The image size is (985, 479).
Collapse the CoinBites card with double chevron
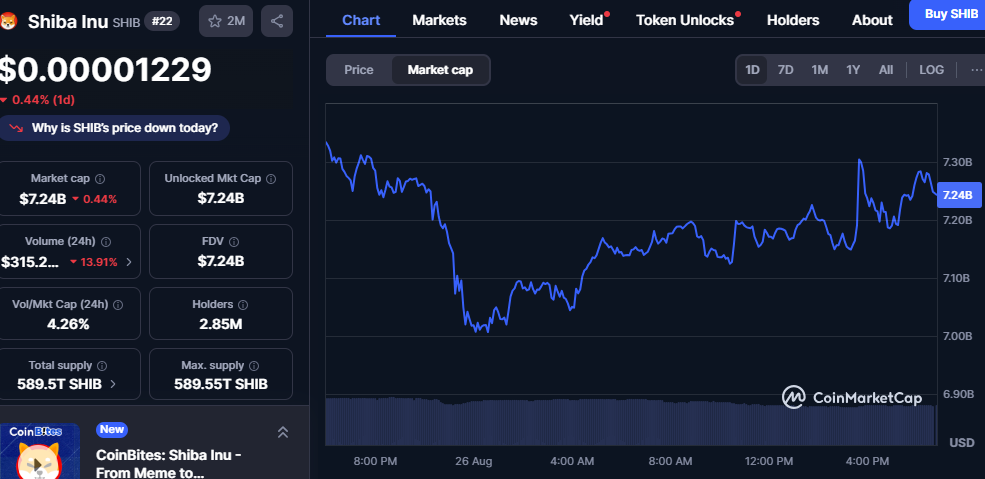pyautogui.click(x=283, y=432)
